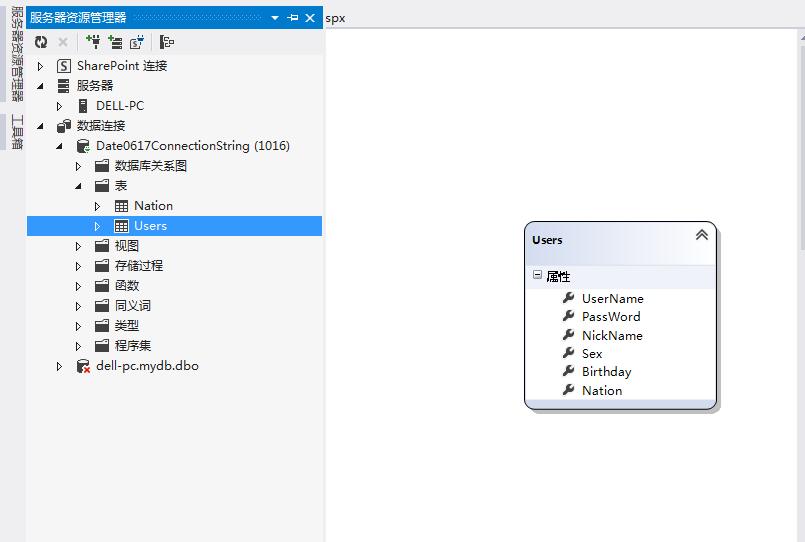Collapse the 属性 section in Users entity
This screenshot has width=805, height=542.
point(537,275)
